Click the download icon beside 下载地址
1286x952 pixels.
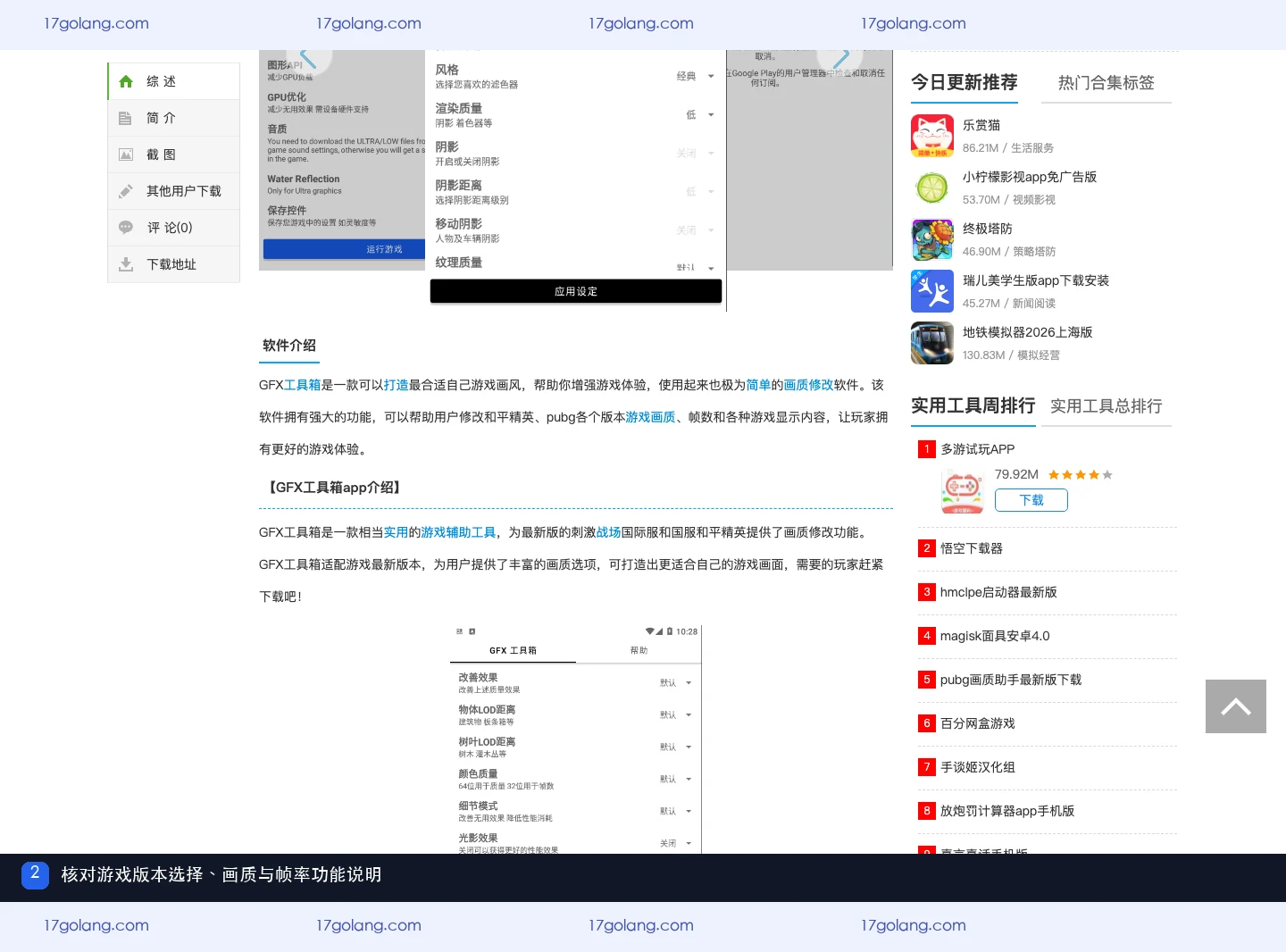pos(126,264)
